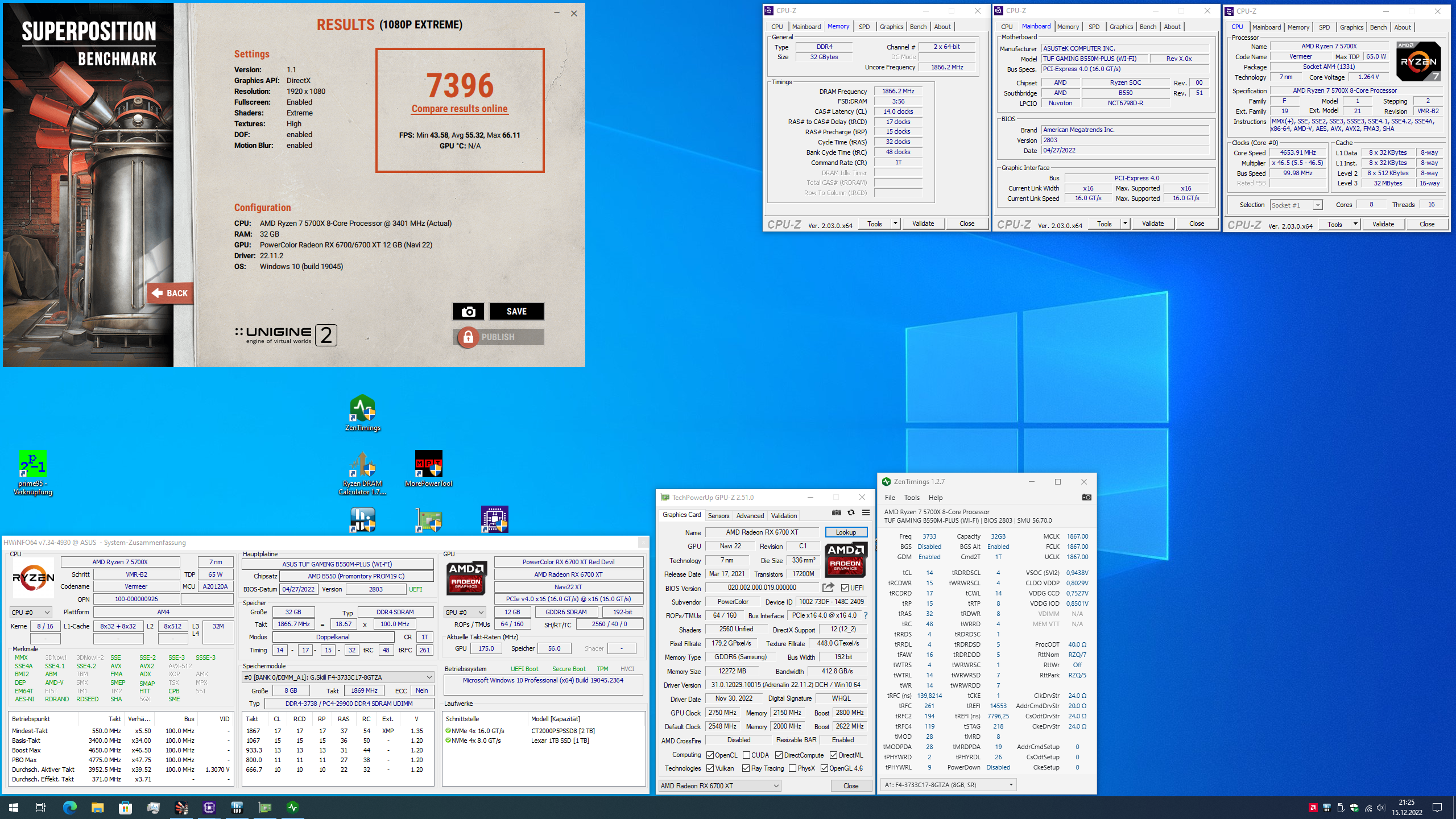The image size is (1456, 819).
Task: Open HWiNFO CPU #0 selector dropdown
Action: 31,612
